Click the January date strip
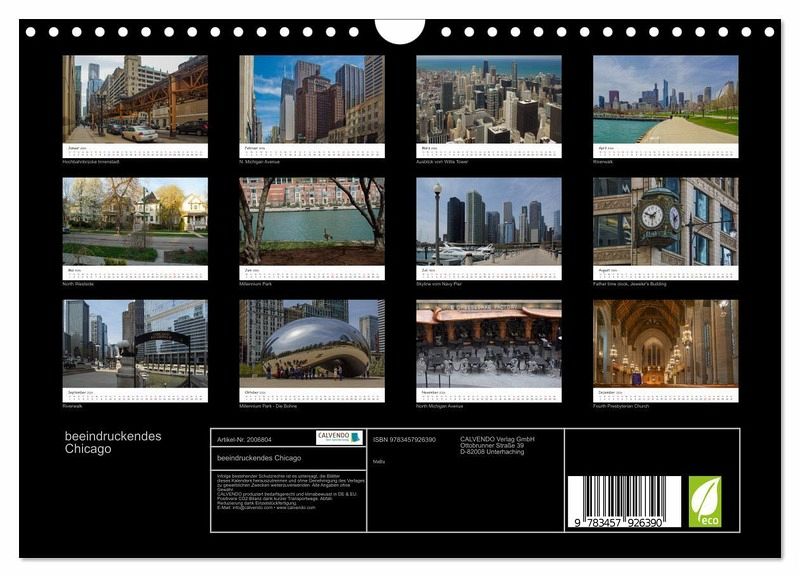This screenshot has width=800, height=577. tap(135, 150)
